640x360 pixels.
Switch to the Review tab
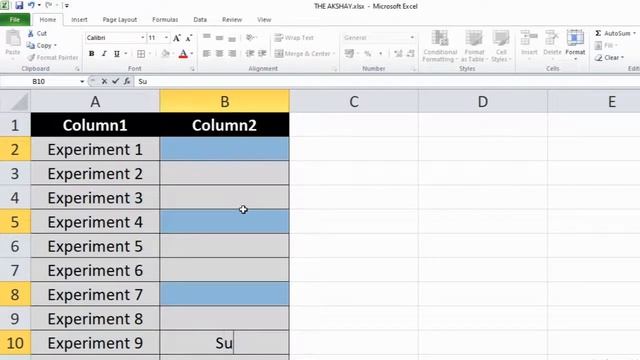[x=232, y=20]
